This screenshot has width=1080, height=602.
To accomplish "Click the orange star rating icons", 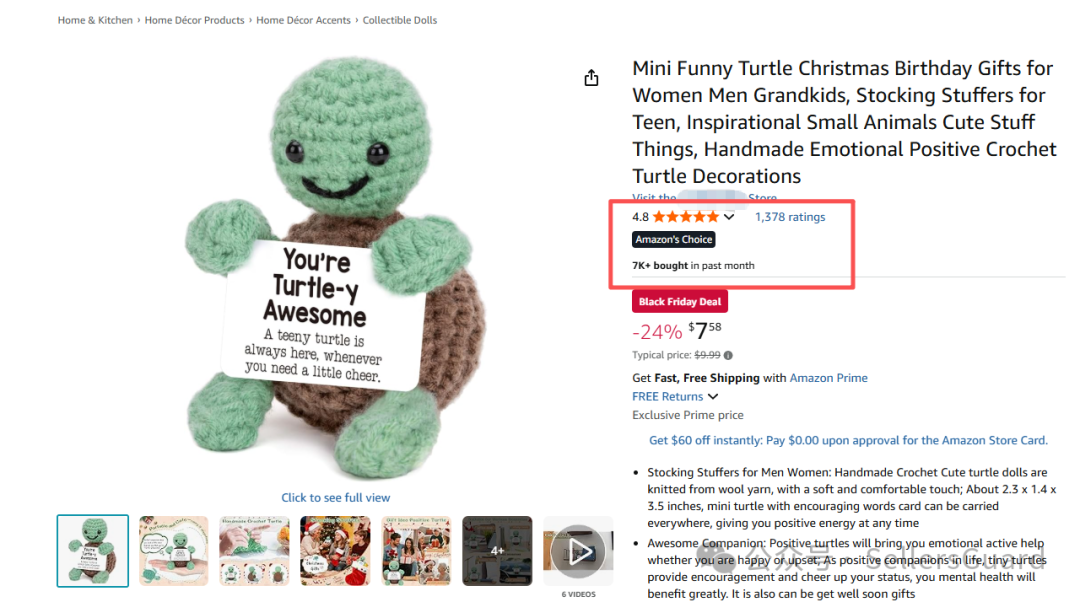I will click(x=685, y=217).
